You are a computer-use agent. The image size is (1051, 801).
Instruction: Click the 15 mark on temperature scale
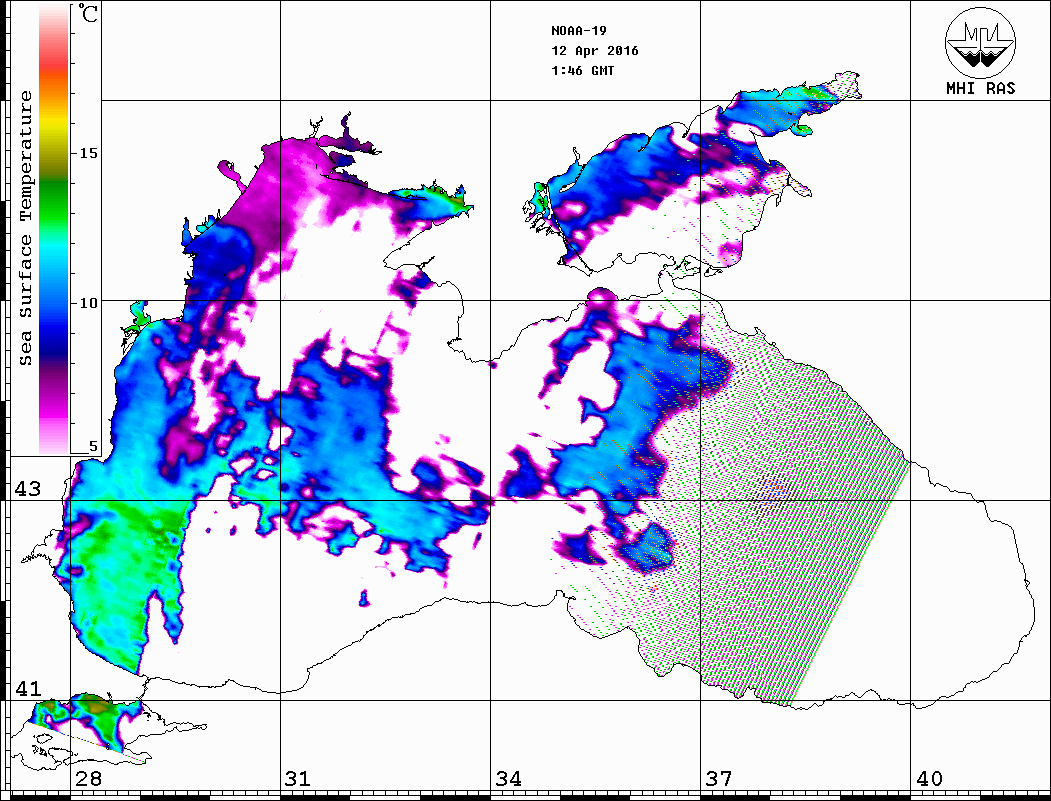pyautogui.click(x=88, y=153)
